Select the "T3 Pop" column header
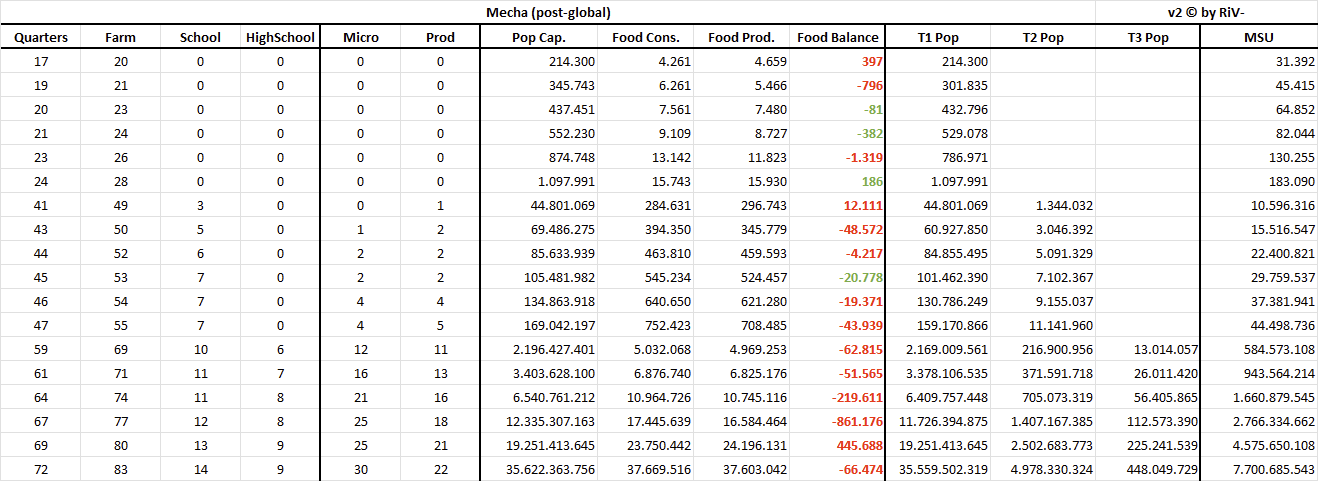The image size is (1318, 481). tap(1146, 38)
